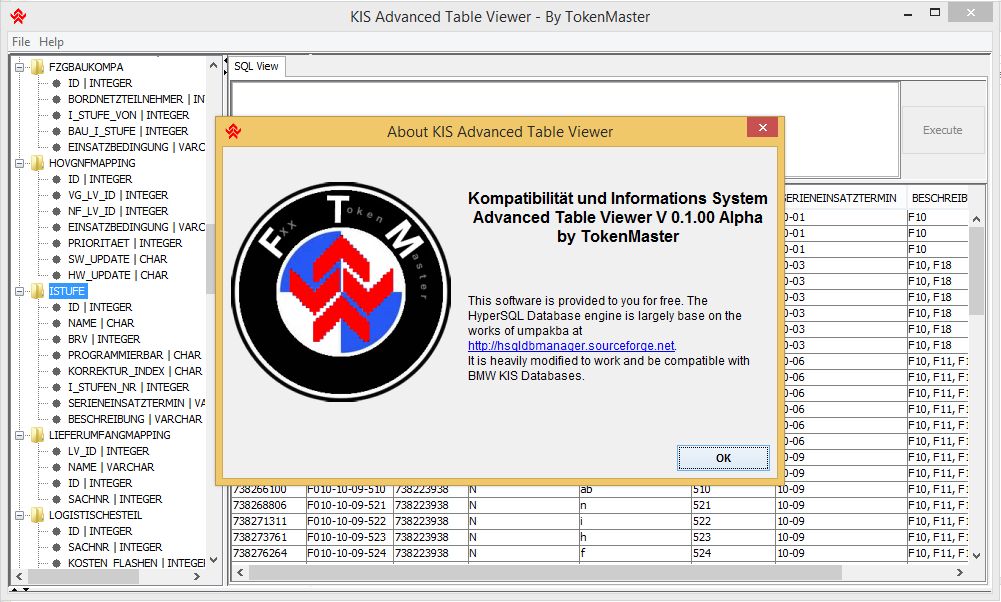Image resolution: width=1001 pixels, height=602 pixels.
Task: Click bullet icon beside NAME | CHAR
Action: click(57, 323)
